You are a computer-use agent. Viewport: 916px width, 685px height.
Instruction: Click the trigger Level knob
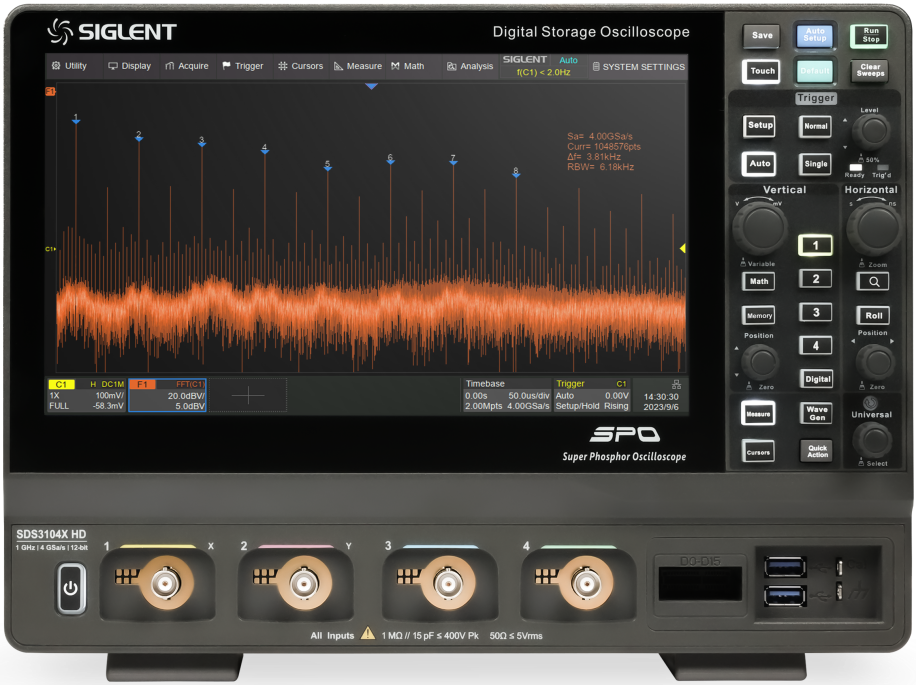coord(871,131)
